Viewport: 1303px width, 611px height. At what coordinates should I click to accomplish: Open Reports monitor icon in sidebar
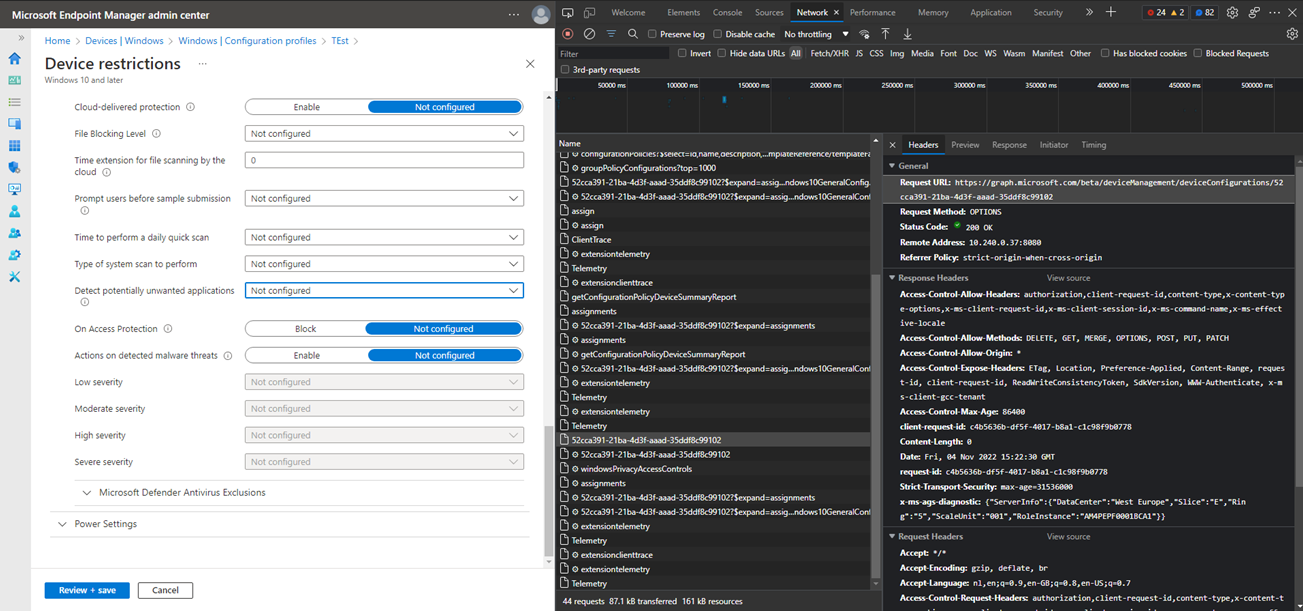click(x=14, y=189)
